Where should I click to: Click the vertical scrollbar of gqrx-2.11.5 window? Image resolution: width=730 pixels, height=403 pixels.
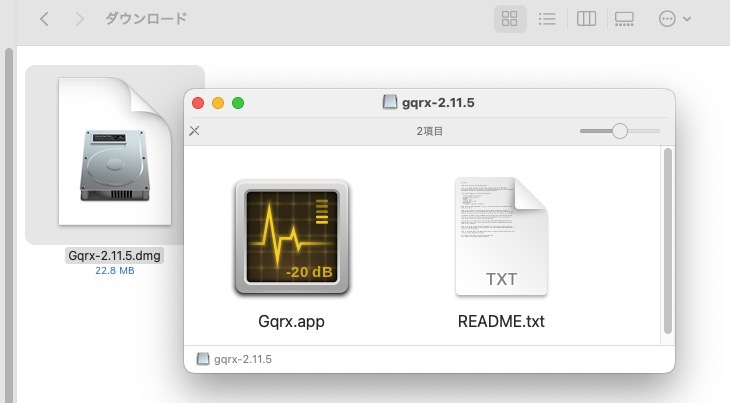pyautogui.click(x=668, y=241)
